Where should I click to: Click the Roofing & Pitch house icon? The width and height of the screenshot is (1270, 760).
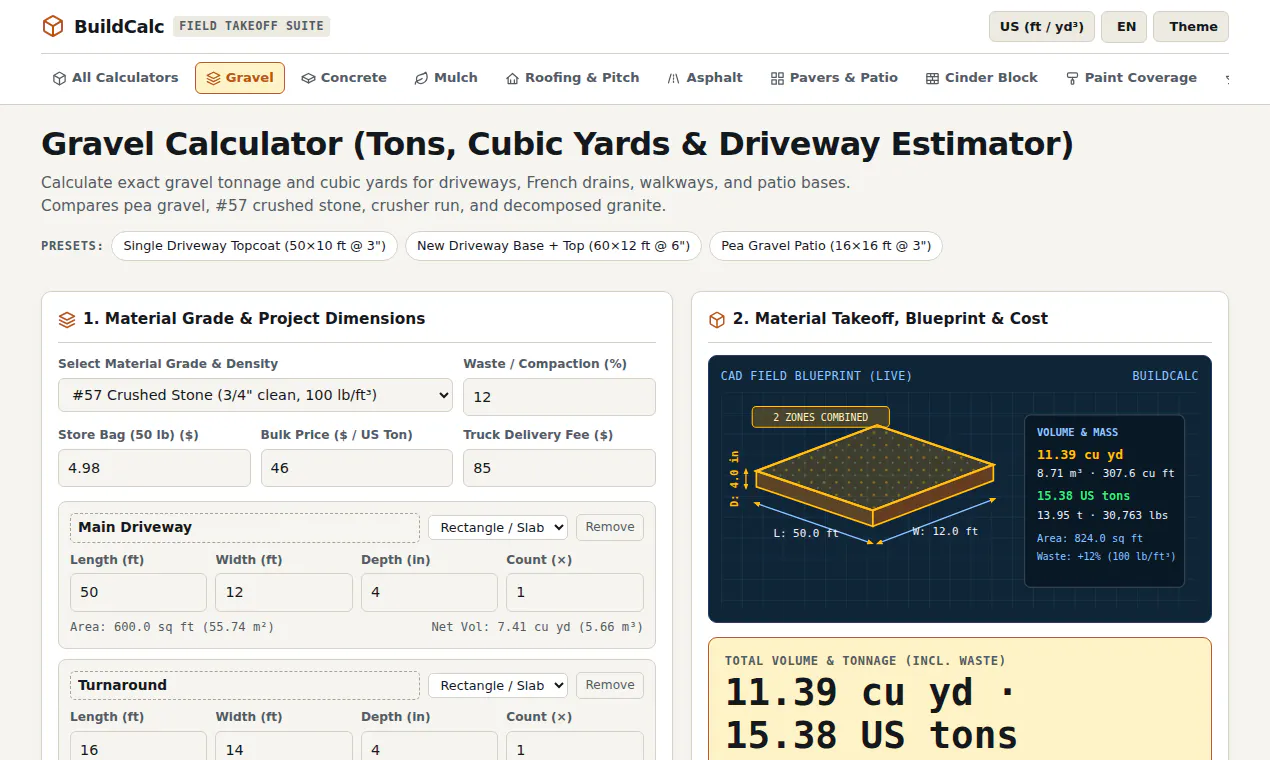512,78
